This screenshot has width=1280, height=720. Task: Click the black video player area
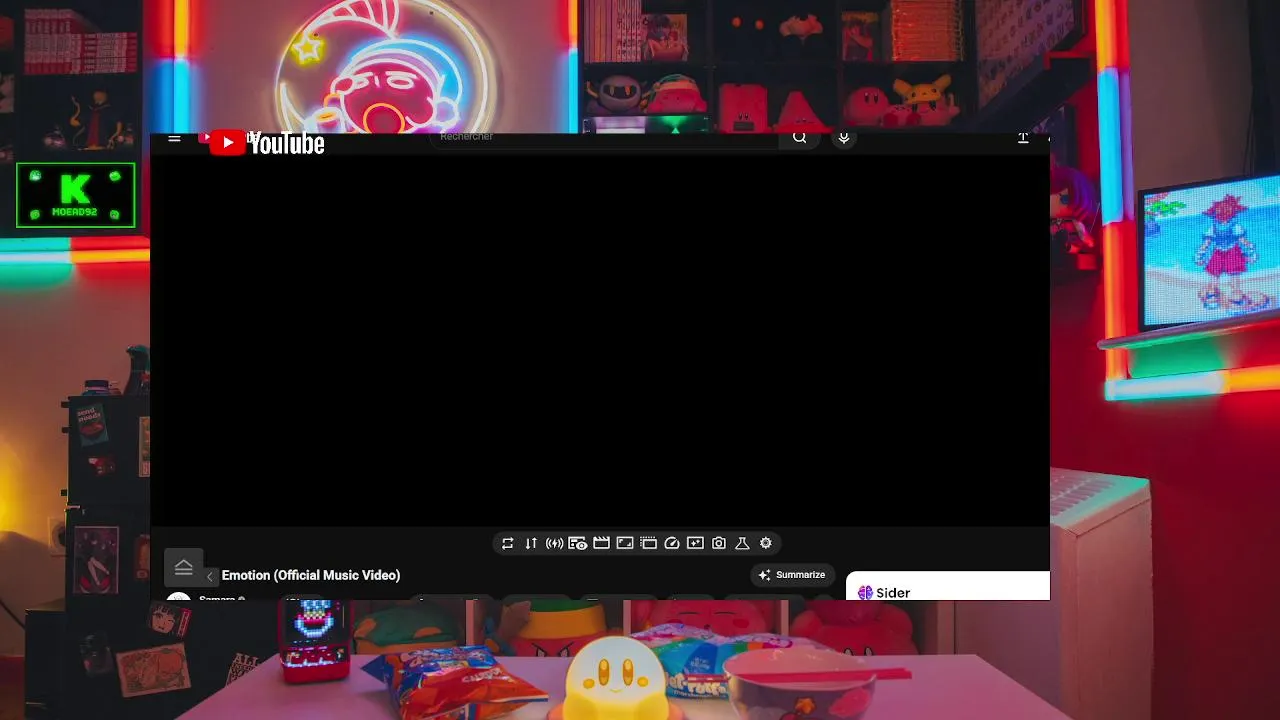tap(600, 340)
